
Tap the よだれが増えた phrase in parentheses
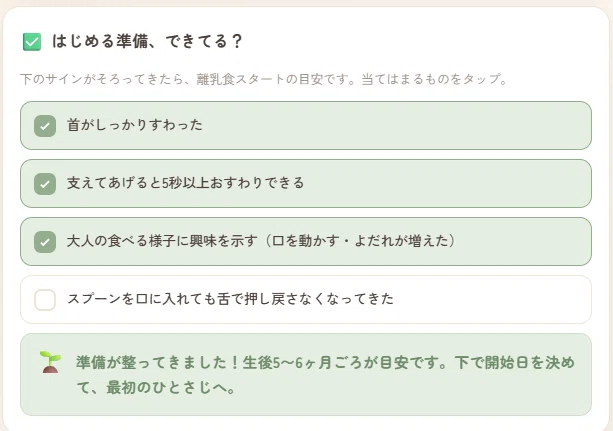tap(401, 241)
